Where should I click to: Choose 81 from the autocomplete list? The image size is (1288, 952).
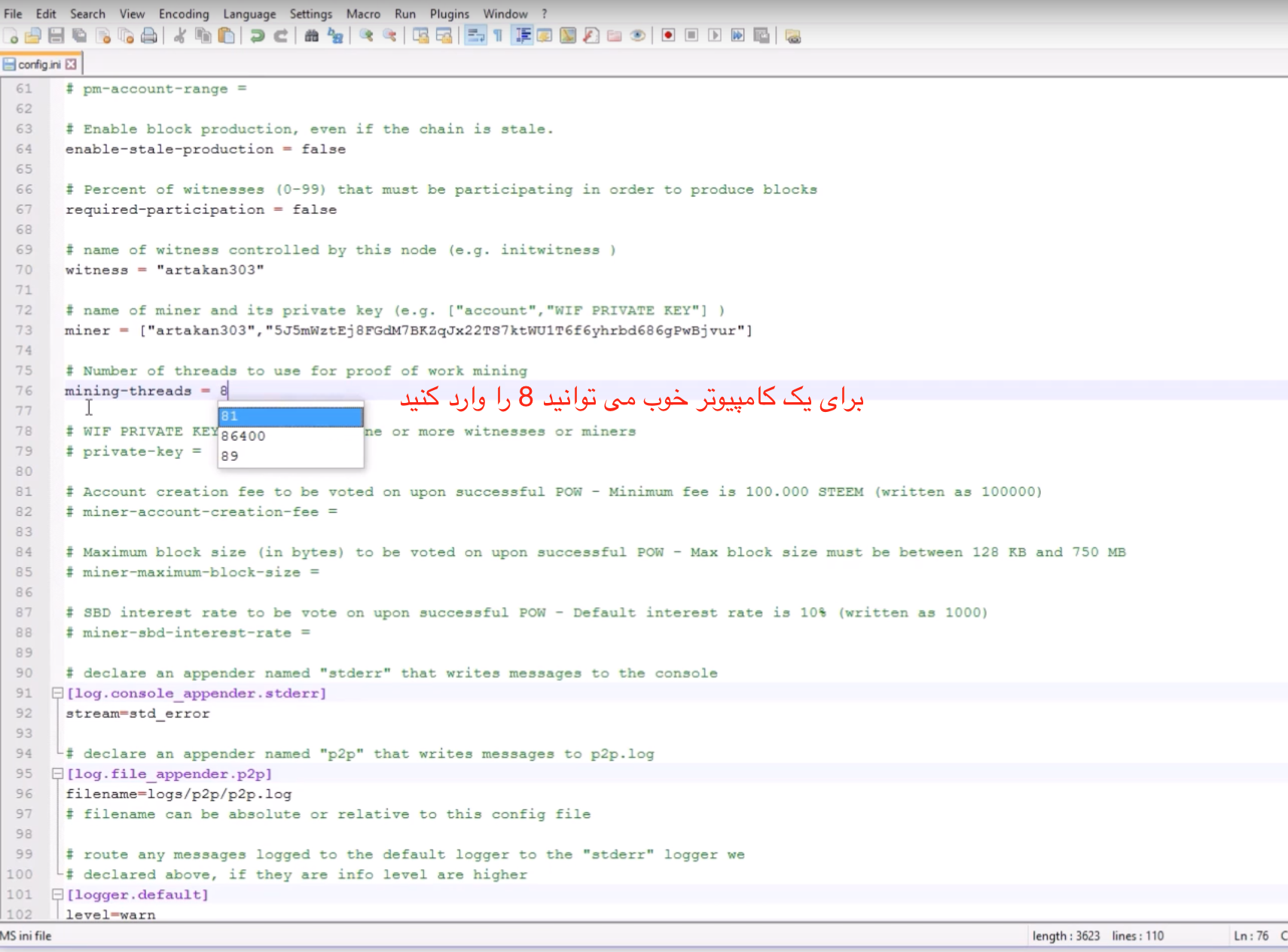290,416
